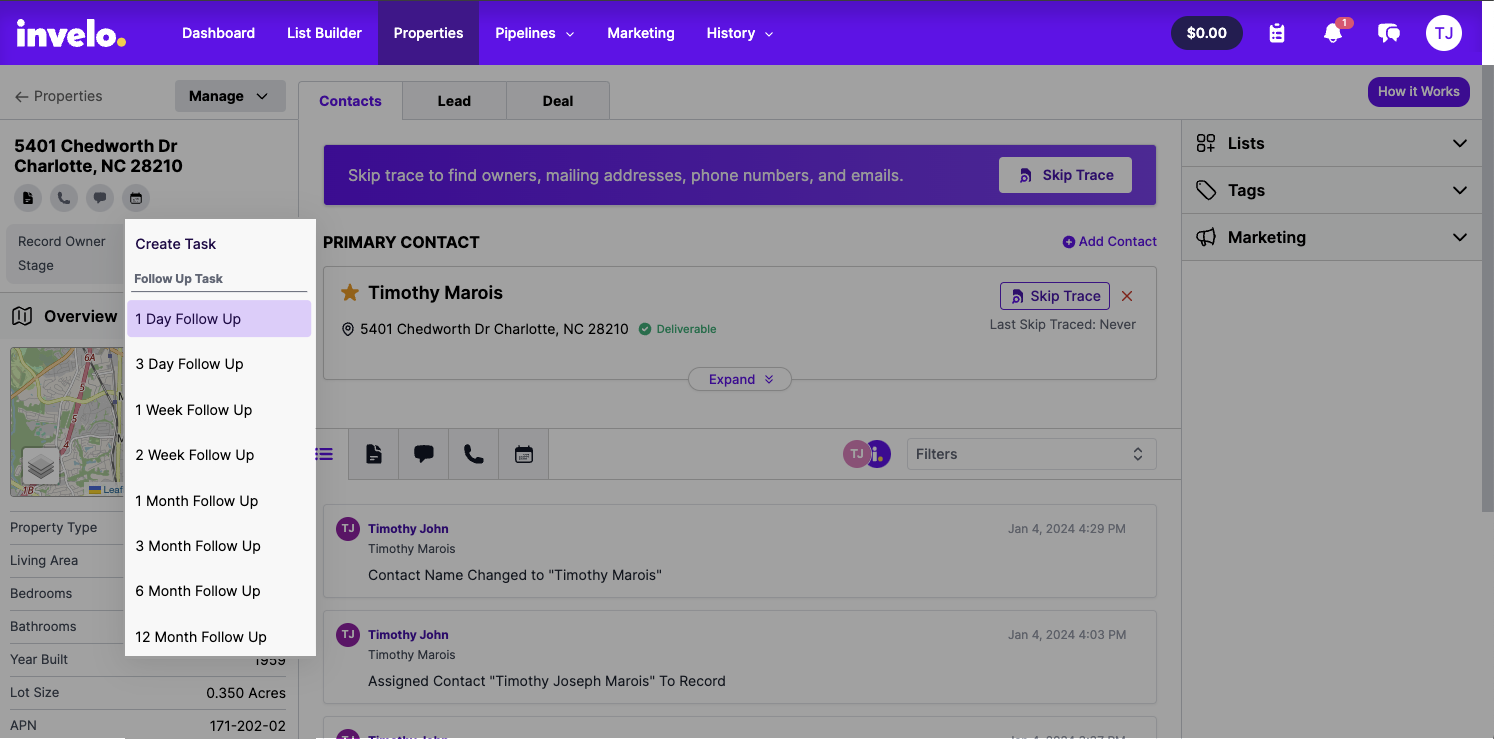Click the note document icon under the address
The width and height of the screenshot is (1494, 739).
(27, 198)
